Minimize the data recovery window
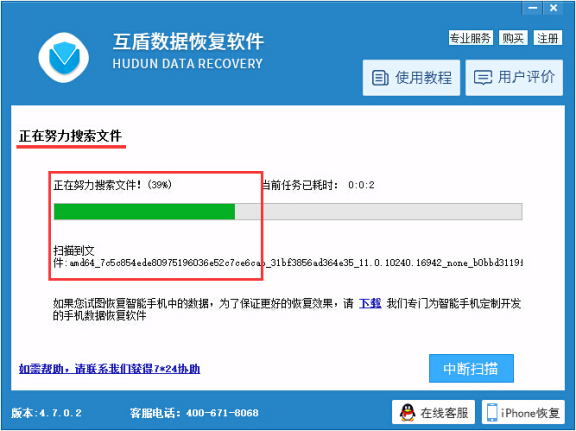The height and width of the screenshot is (431, 576). click(532, 8)
